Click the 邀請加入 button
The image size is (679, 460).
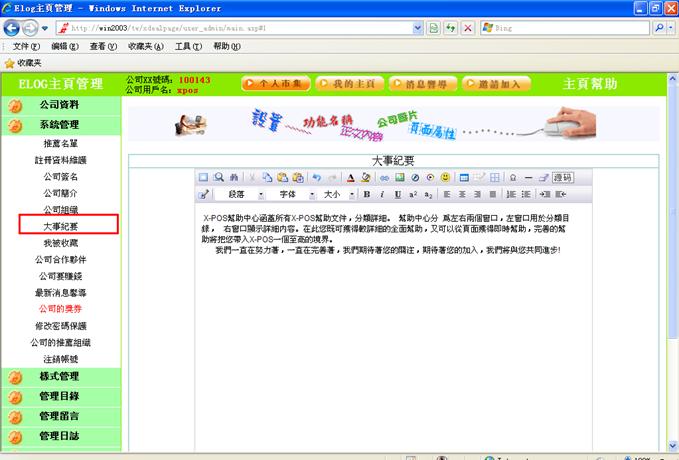click(497, 84)
